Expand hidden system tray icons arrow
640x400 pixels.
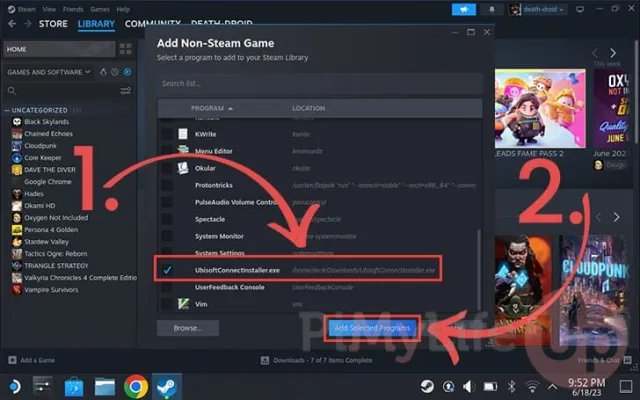pyautogui.click(x=552, y=386)
